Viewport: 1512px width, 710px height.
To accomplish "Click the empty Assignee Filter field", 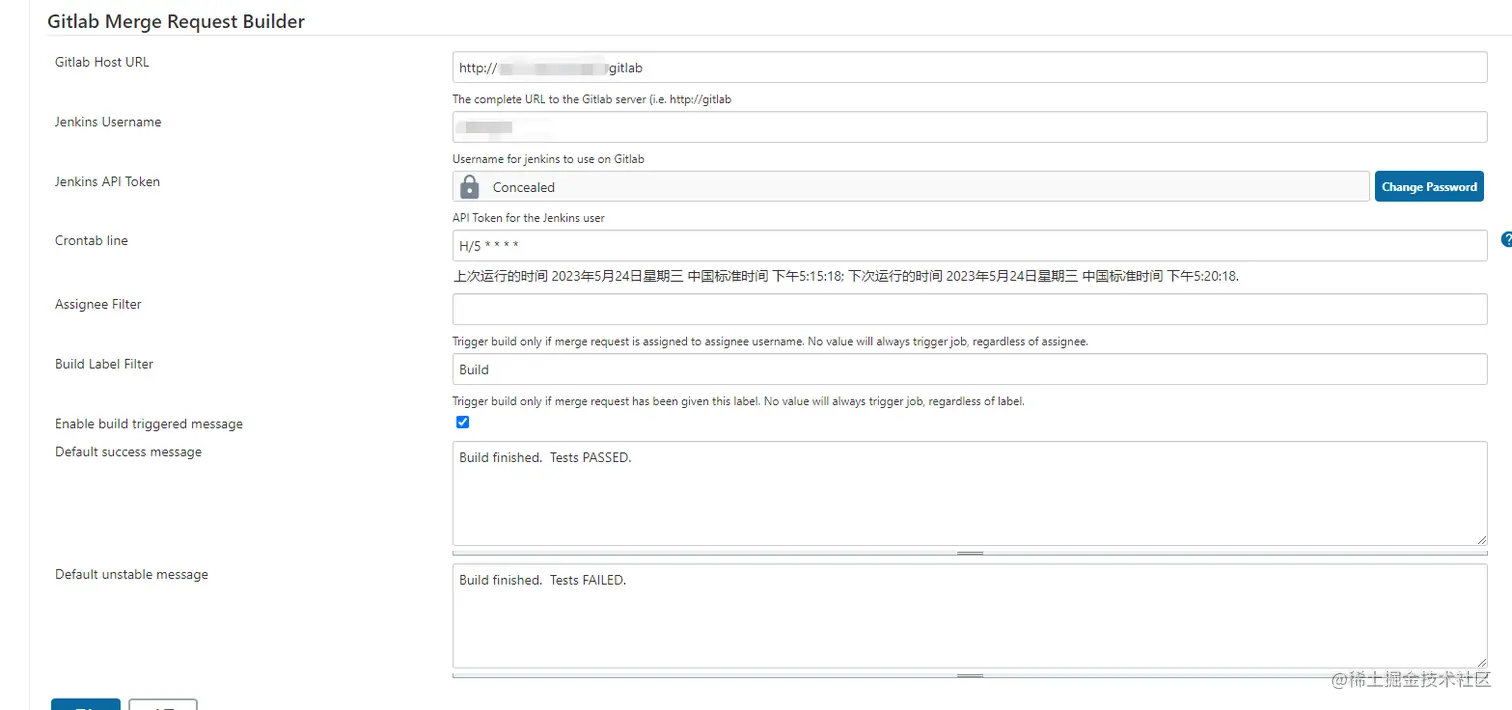I will (970, 309).
